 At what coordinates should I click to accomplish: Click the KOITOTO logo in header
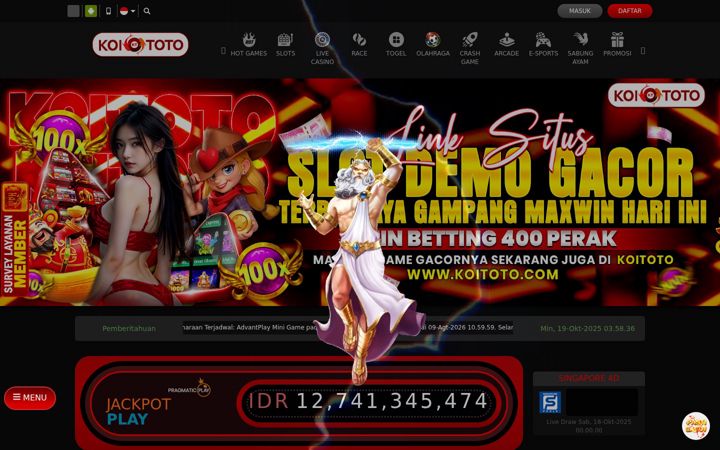[x=141, y=45]
